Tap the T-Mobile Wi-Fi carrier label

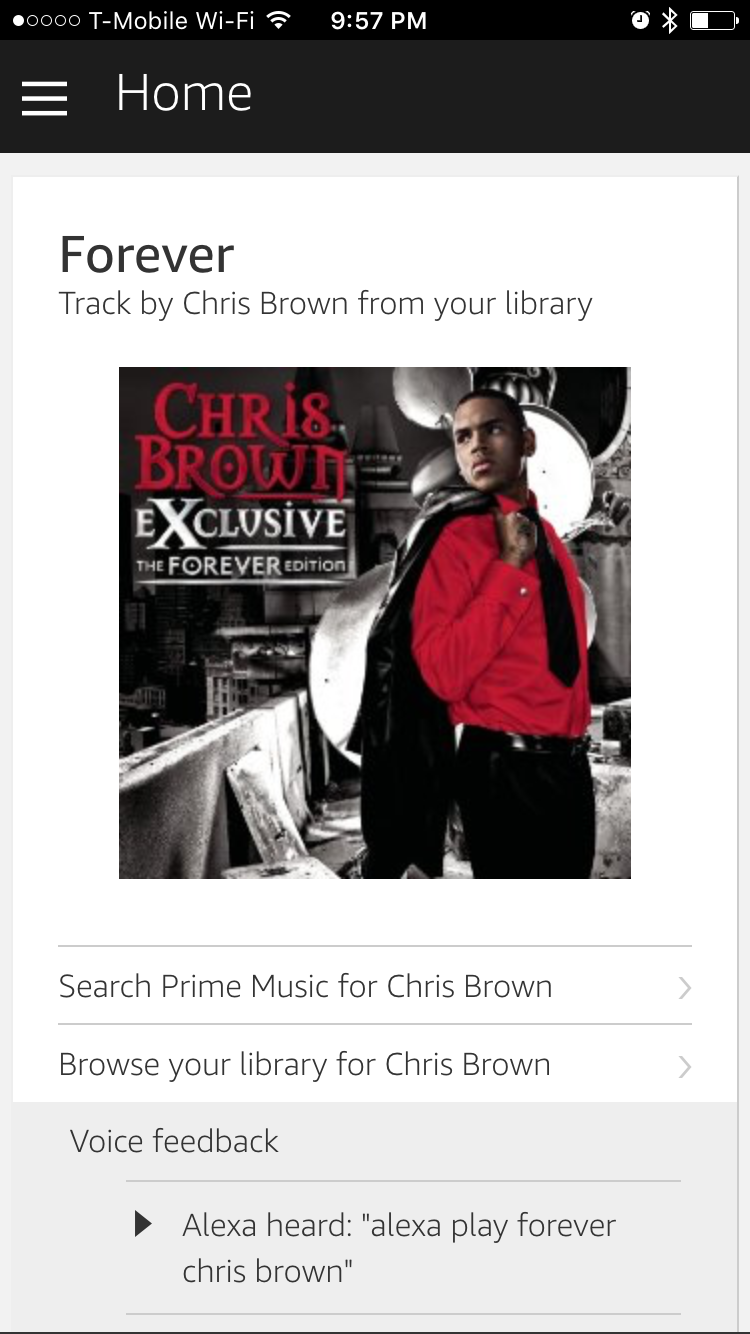(172, 20)
